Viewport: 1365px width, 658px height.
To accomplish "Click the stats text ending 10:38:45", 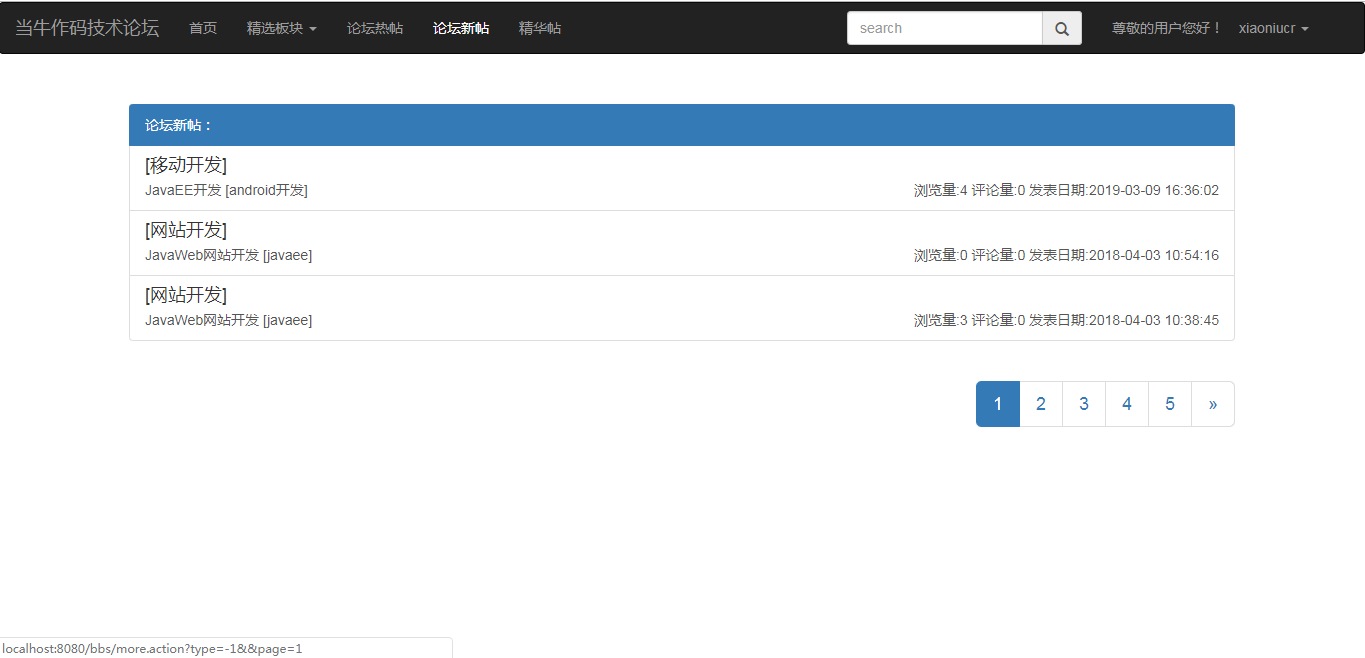I will click(x=1067, y=320).
